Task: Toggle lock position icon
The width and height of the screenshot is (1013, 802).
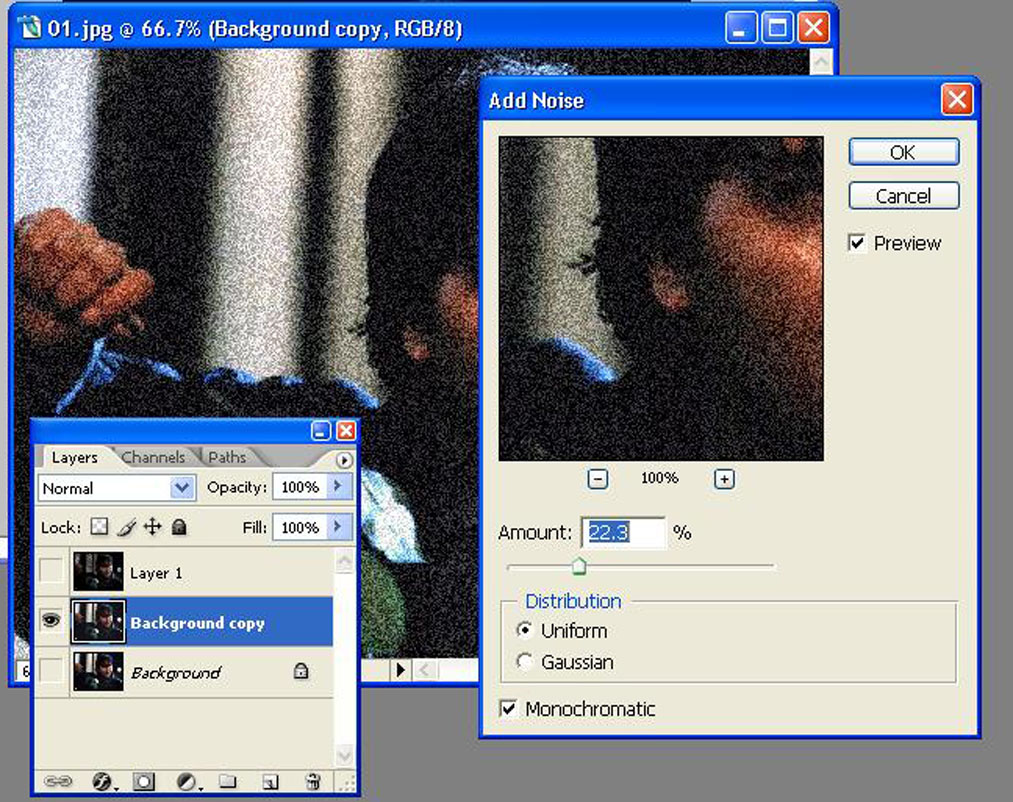Action: coord(152,527)
